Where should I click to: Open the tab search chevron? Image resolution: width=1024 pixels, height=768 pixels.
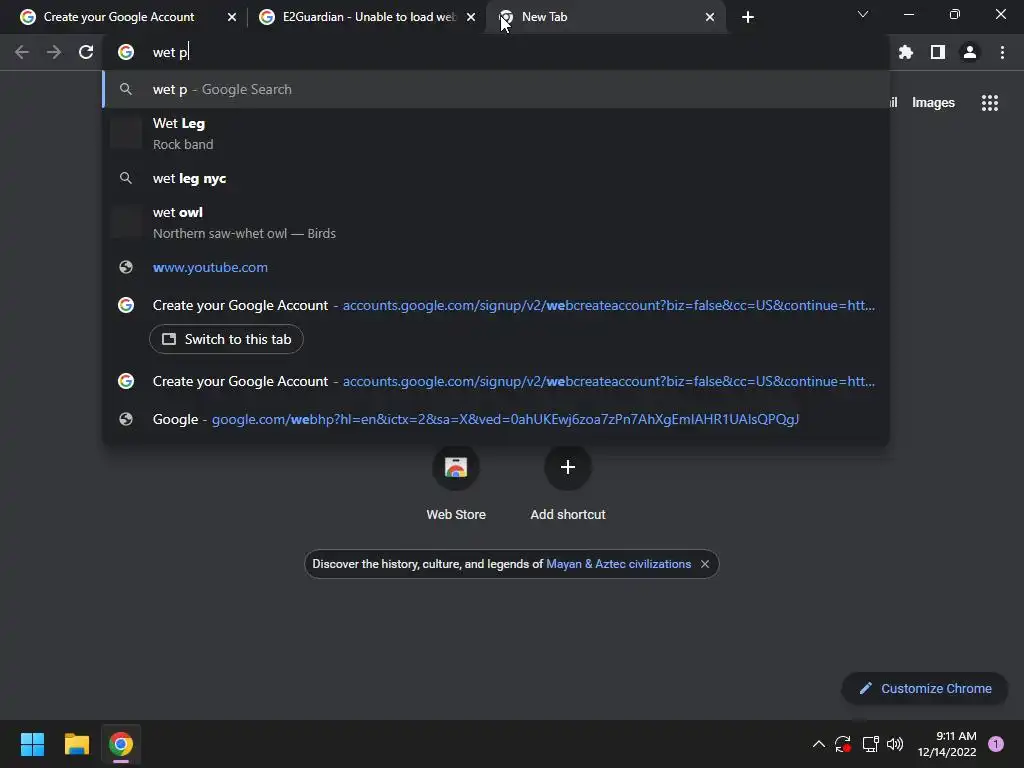pyautogui.click(x=863, y=14)
